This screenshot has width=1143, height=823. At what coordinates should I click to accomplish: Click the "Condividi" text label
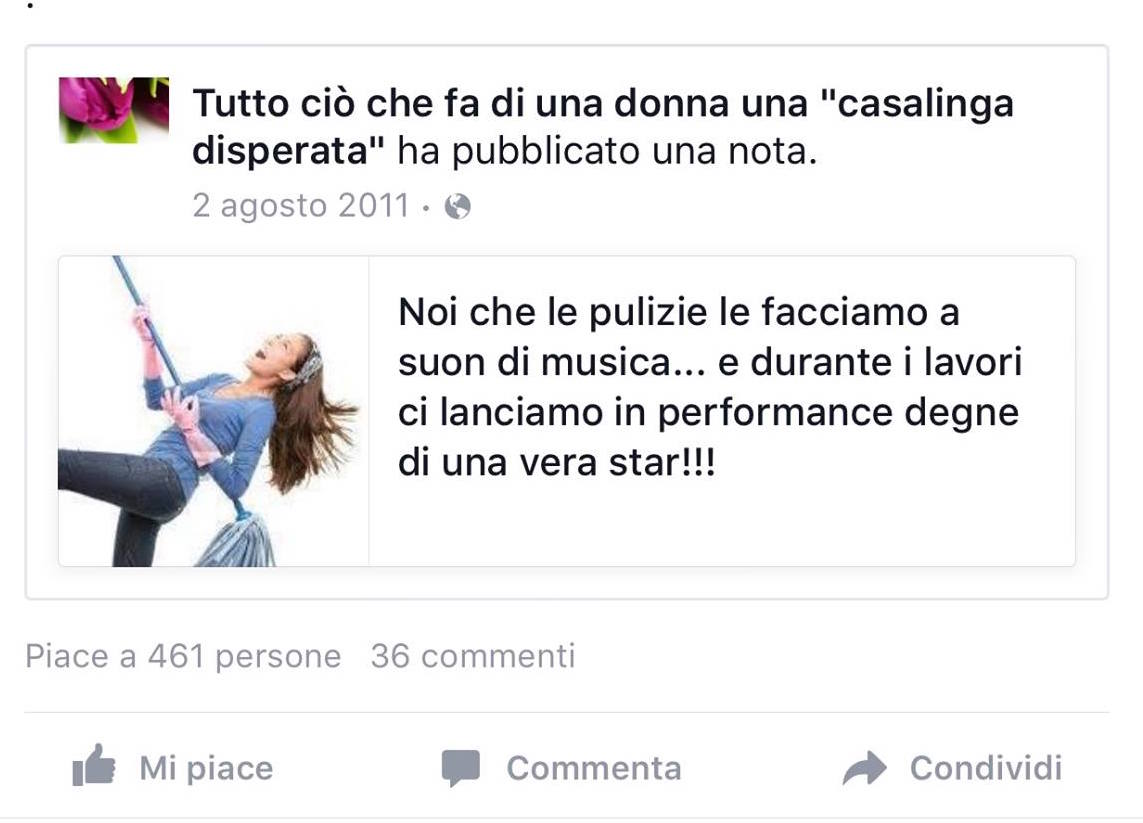click(x=986, y=768)
